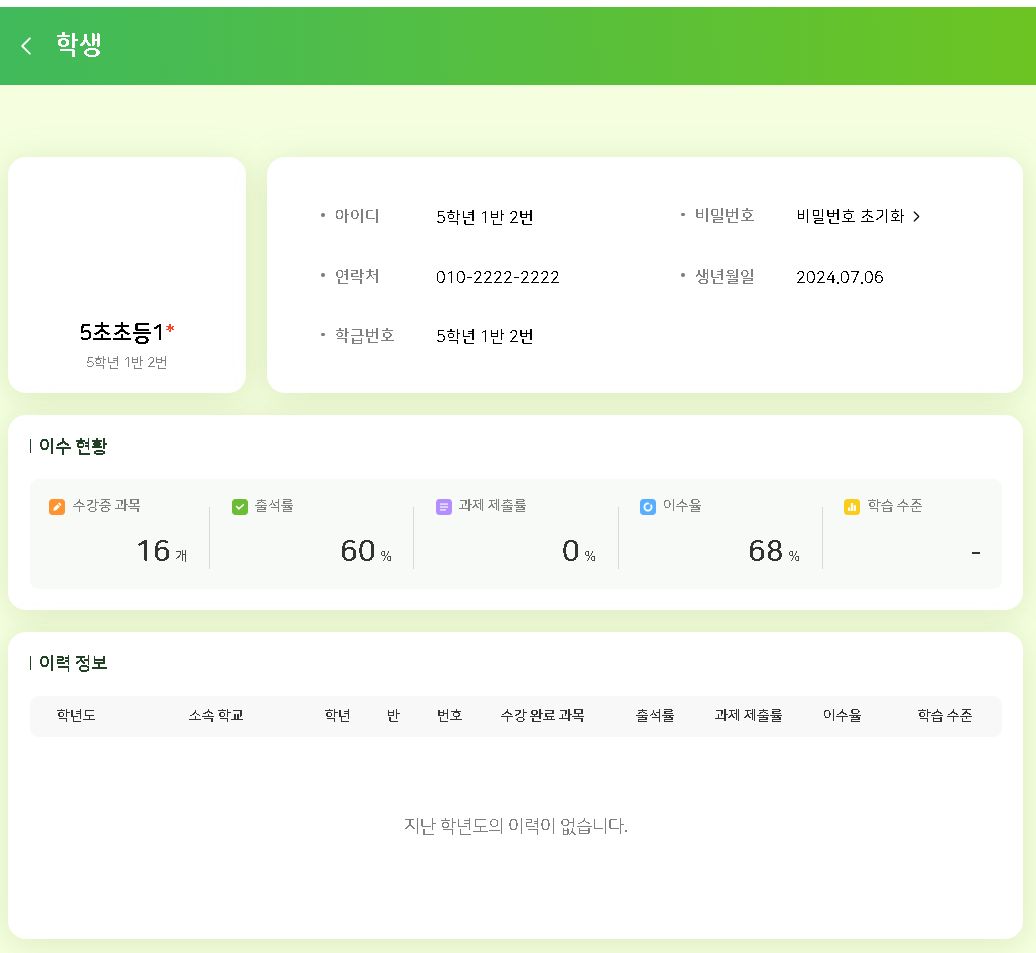The width and height of the screenshot is (1036, 953).
Task: Click the orange pencil icon for 수강중 과목
Action: point(57,507)
